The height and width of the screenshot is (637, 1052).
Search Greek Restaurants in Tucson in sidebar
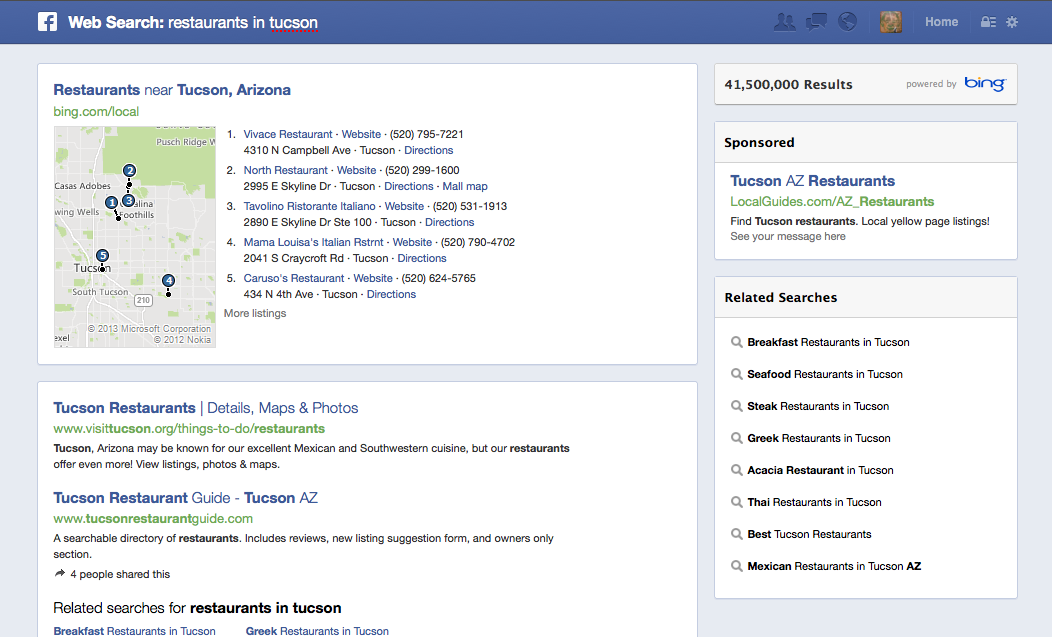click(819, 438)
